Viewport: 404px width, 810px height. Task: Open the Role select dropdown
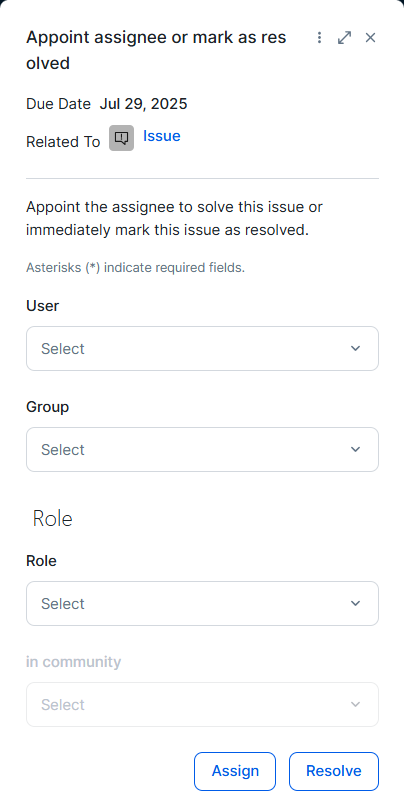point(203,603)
